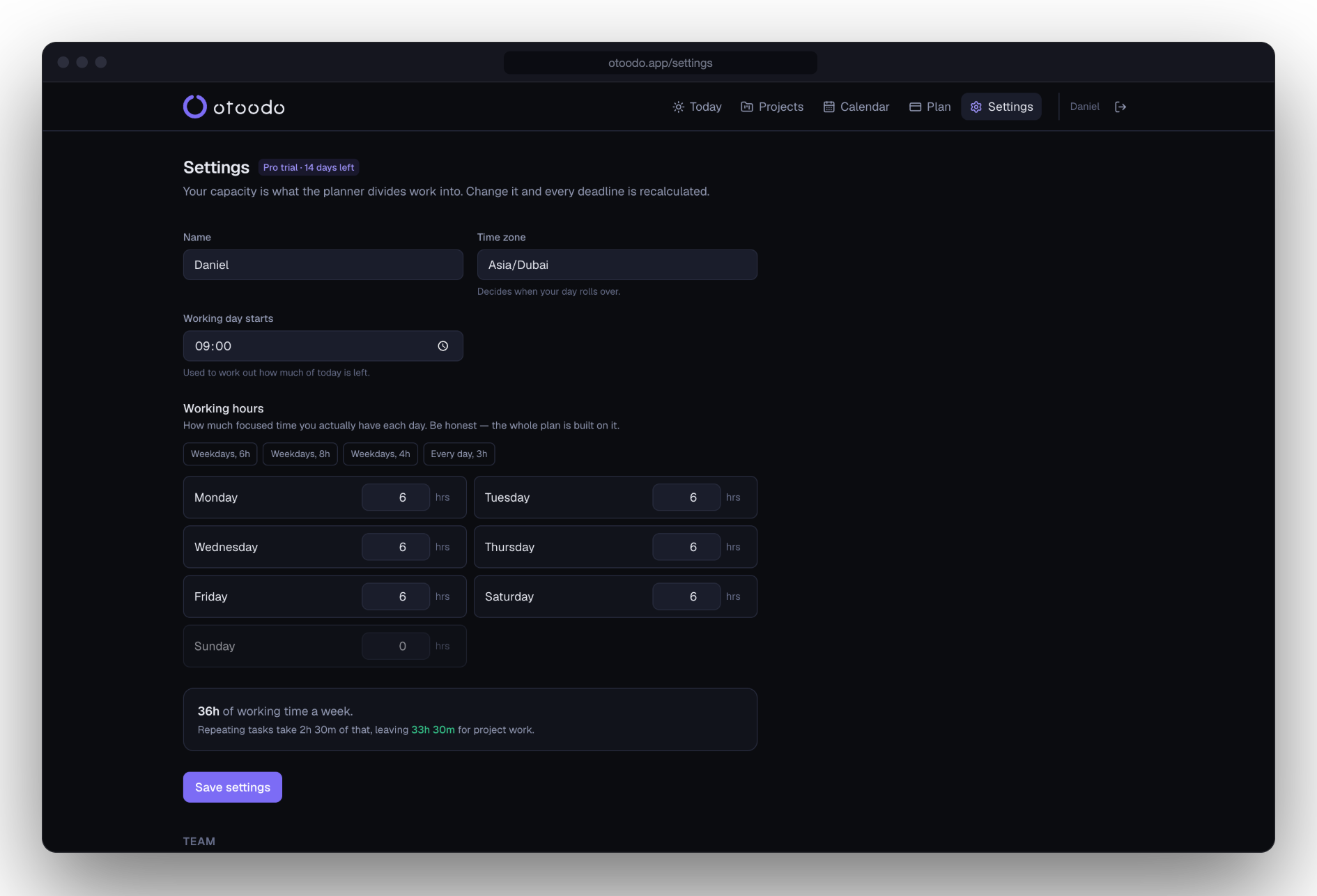Click the Thursday label
The height and width of the screenshot is (896, 1317).
click(x=509, y=547)
